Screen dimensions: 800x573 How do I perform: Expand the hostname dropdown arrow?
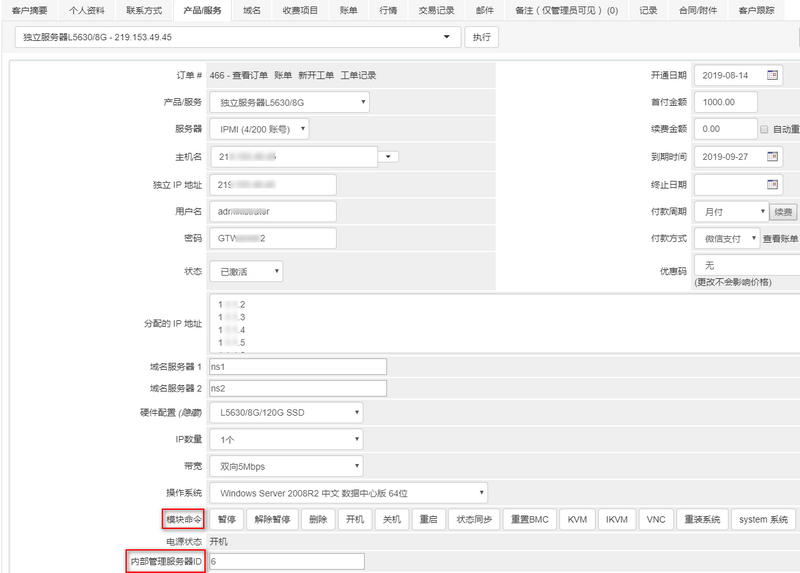(x=388, y=157)
